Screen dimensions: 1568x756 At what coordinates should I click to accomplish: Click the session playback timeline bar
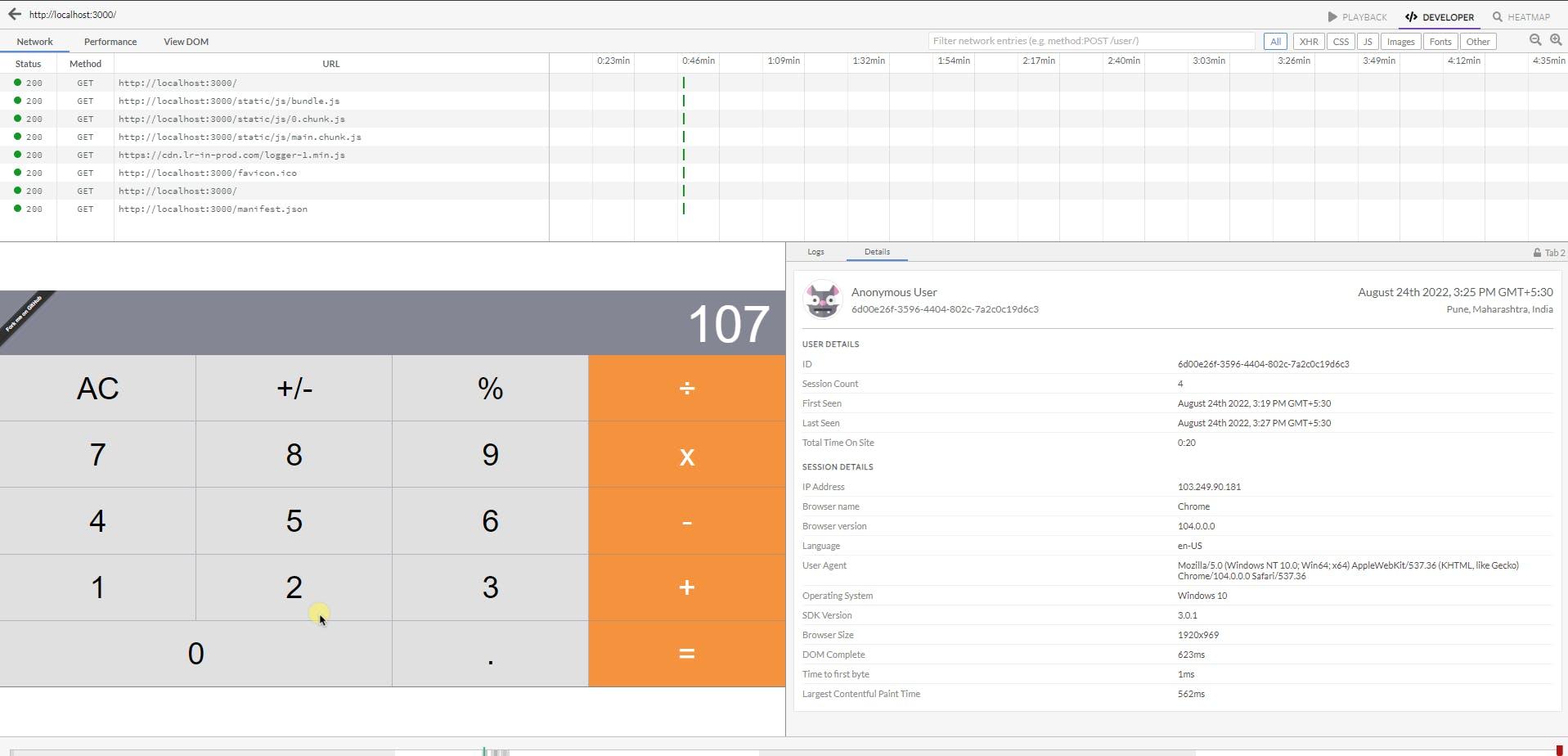coord(785,751)
